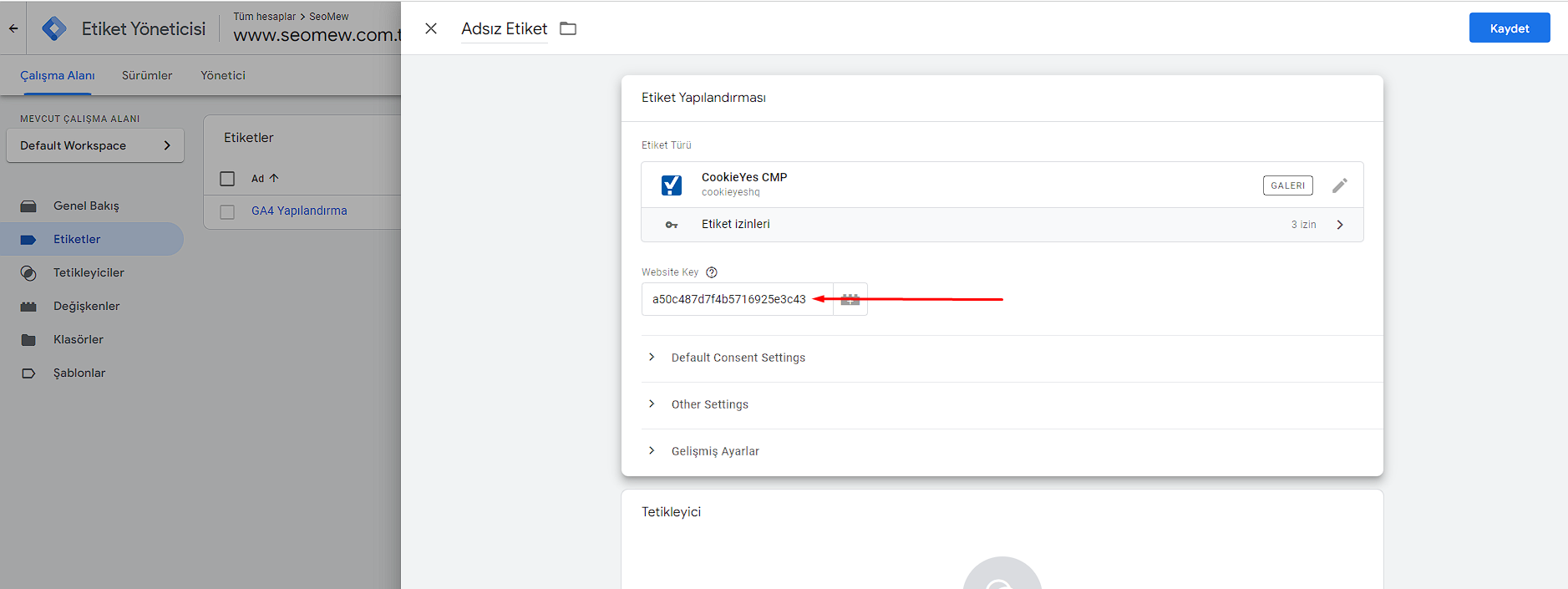Image resolution: width=1568 pixels, height=589 pixels.
Task: Open the GA4 Yapılandırma tag link
Action: [299, 211]
